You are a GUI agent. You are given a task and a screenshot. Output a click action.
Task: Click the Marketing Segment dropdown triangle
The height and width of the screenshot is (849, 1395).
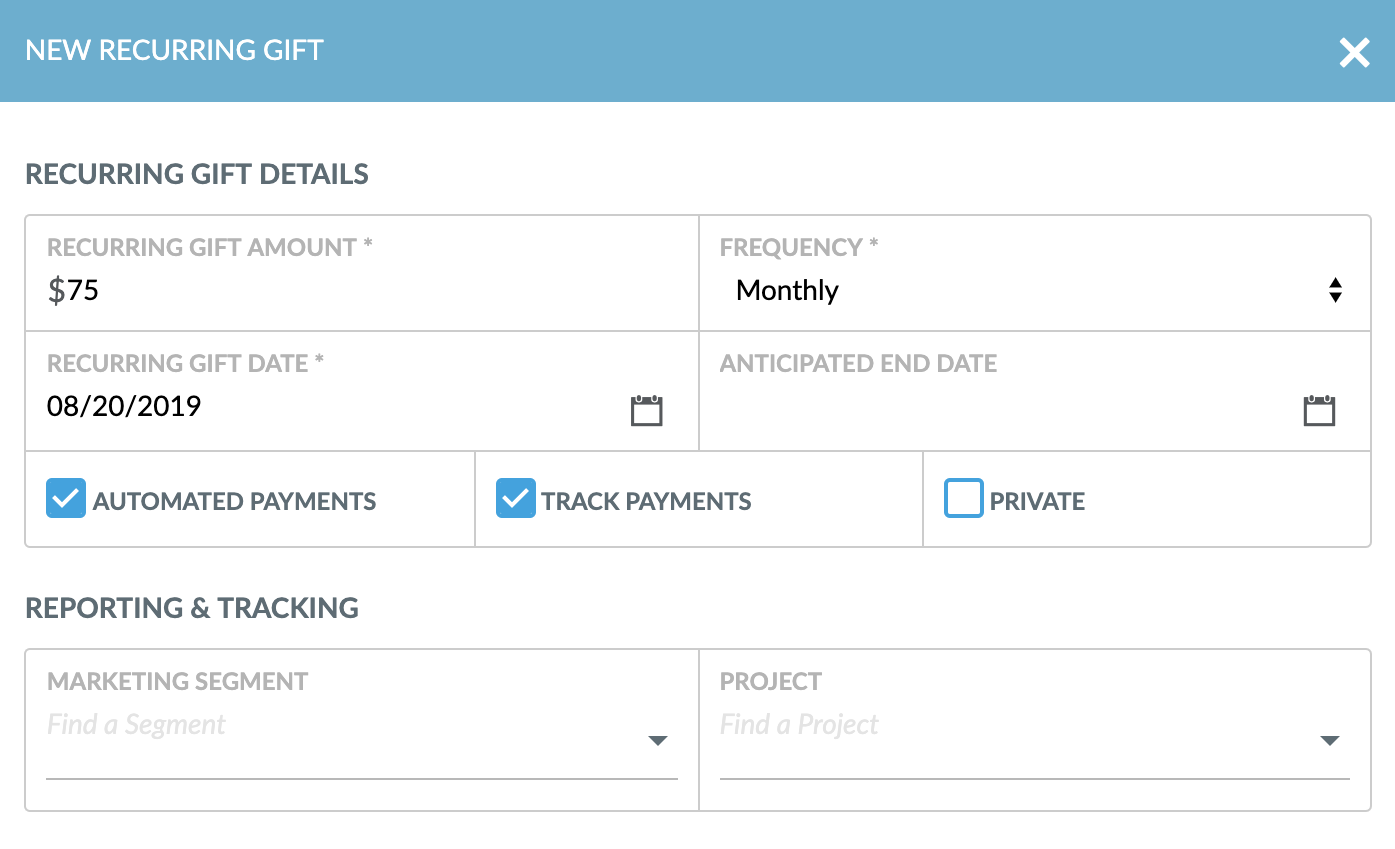(x=657, y=741)
